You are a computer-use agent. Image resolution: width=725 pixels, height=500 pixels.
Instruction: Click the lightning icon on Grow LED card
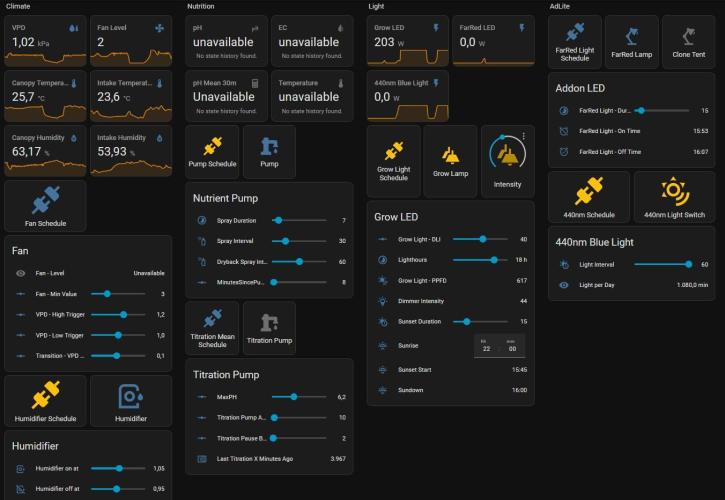pyautogui.click(x=436, y=28)
